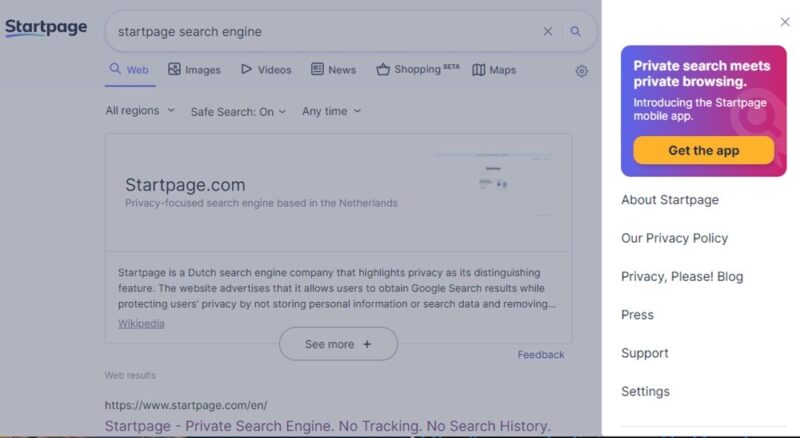Expand the Any time filter dropdown
Viewport: 800px width, 438px height.
(332, 111)
